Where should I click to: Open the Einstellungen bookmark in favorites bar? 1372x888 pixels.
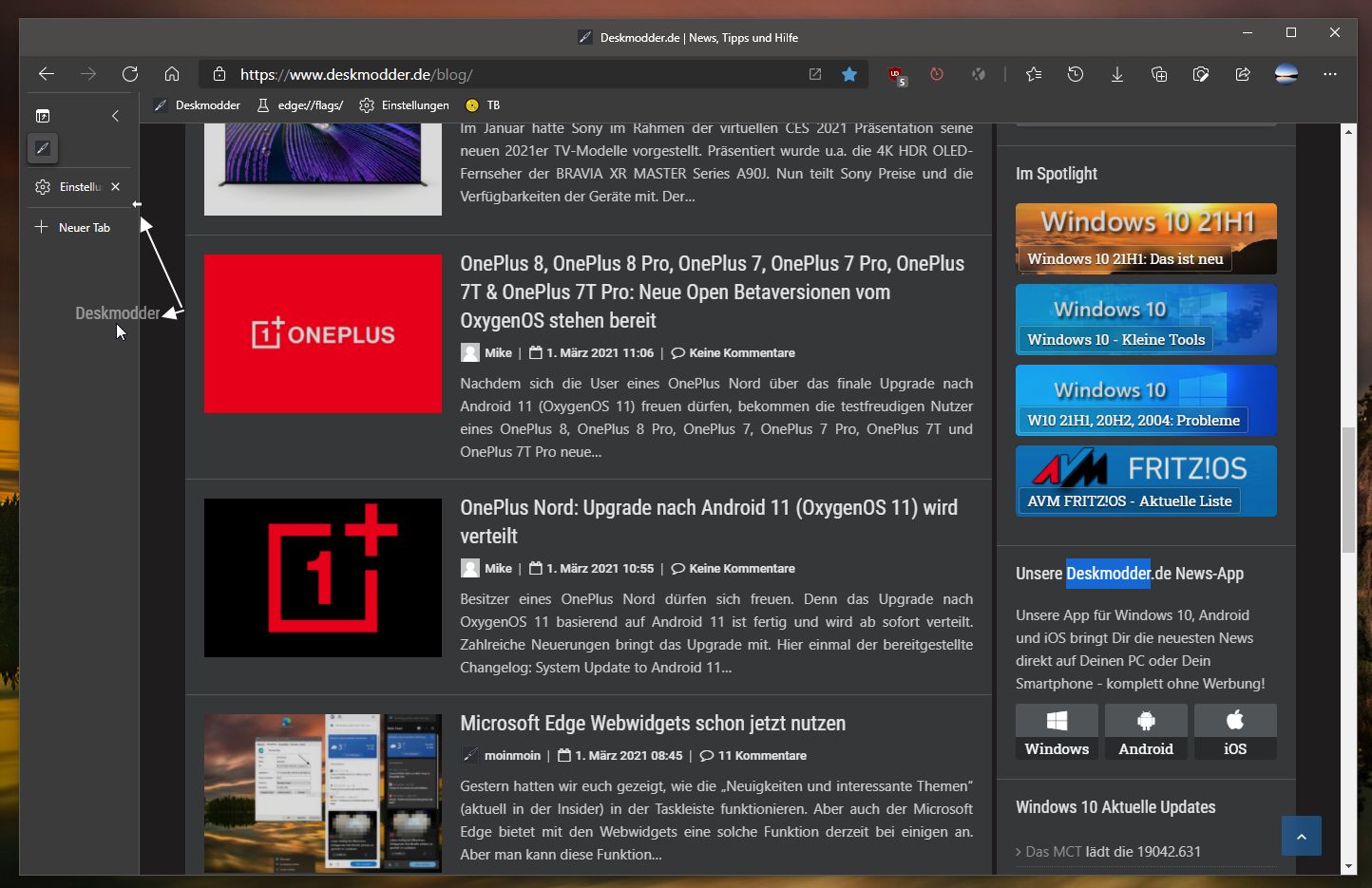(x=404, y=105)
